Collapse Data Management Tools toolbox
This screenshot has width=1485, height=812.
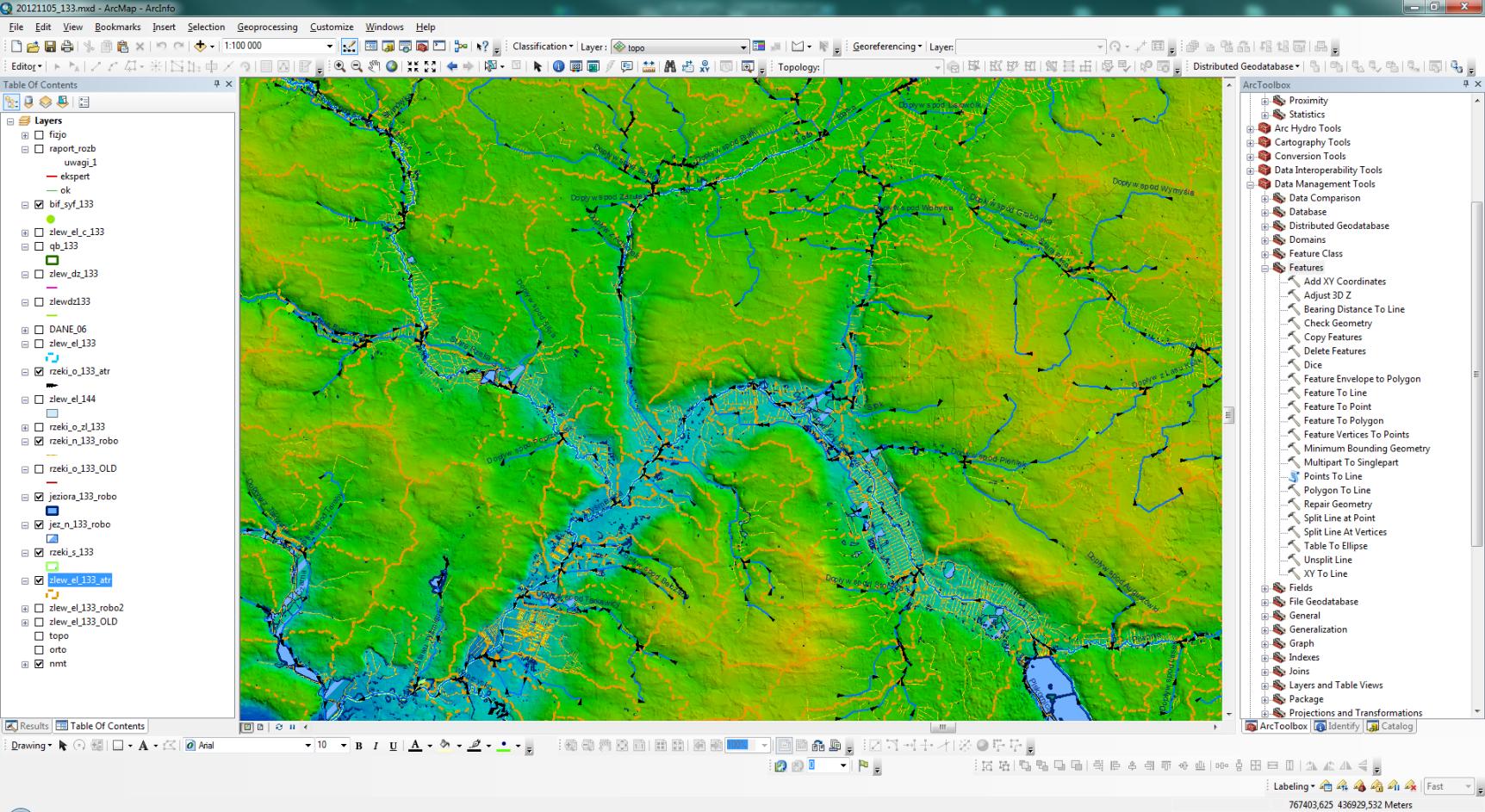1251,184
